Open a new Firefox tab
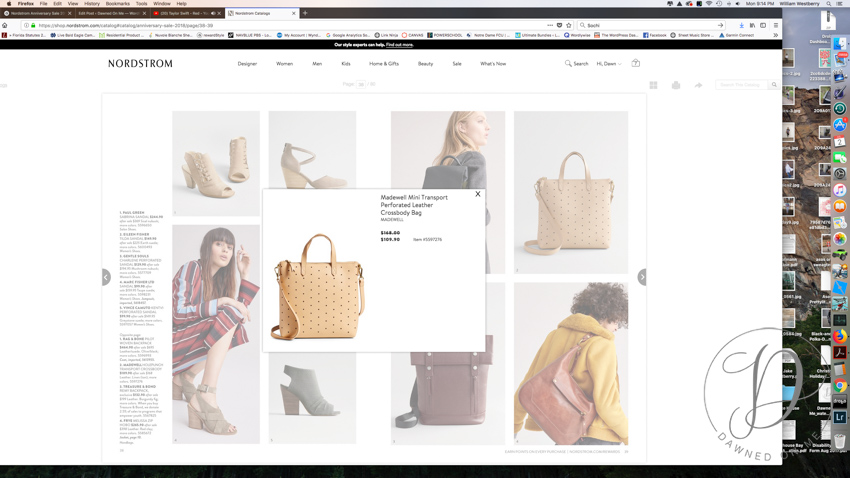Viewport: 850px width, 478px height. click(x=305, y=13)
